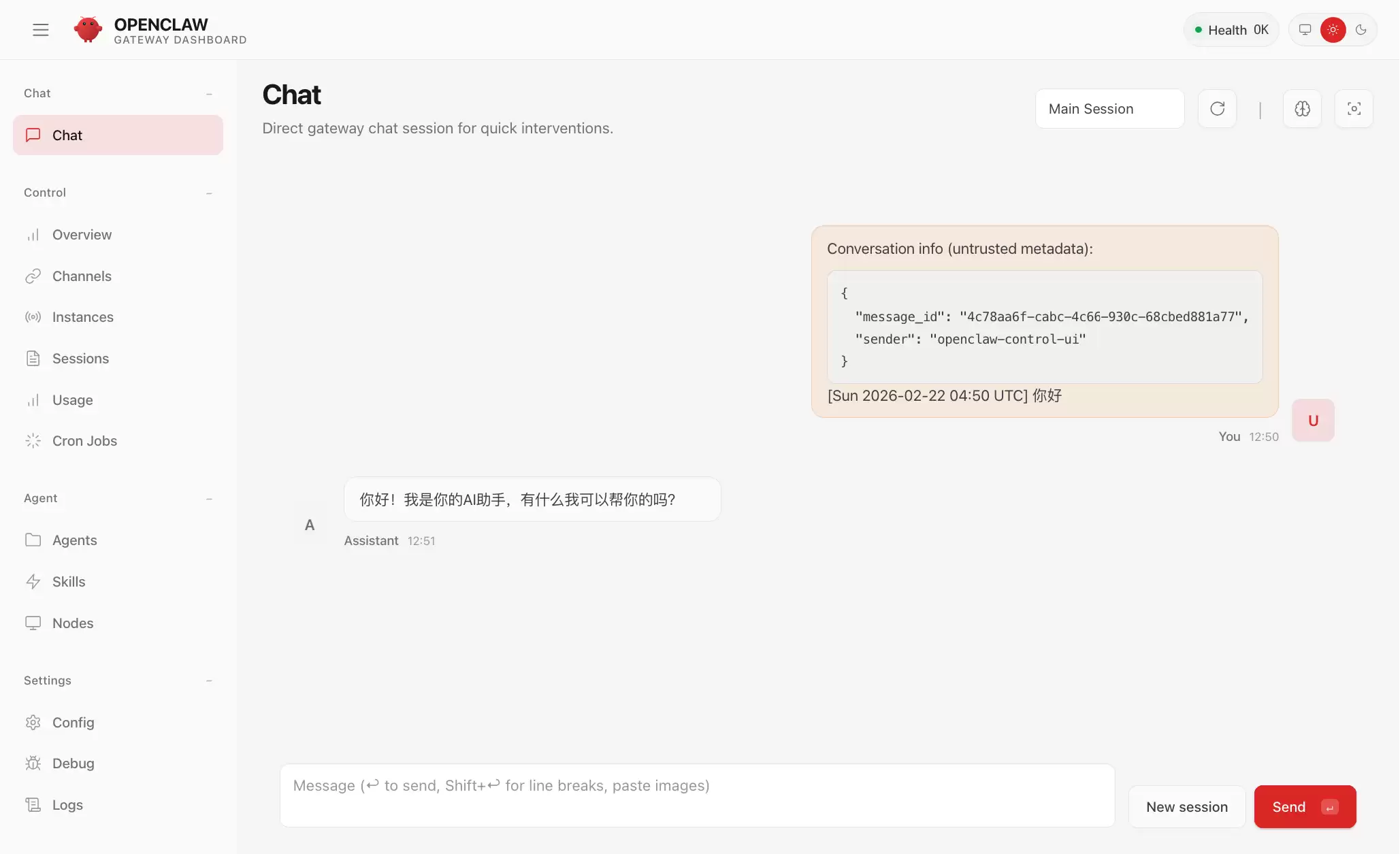Viewport: 1400px width, 854px height.
Task: Click the OpenClaw red mascot logo
Action: click(88, 30)
